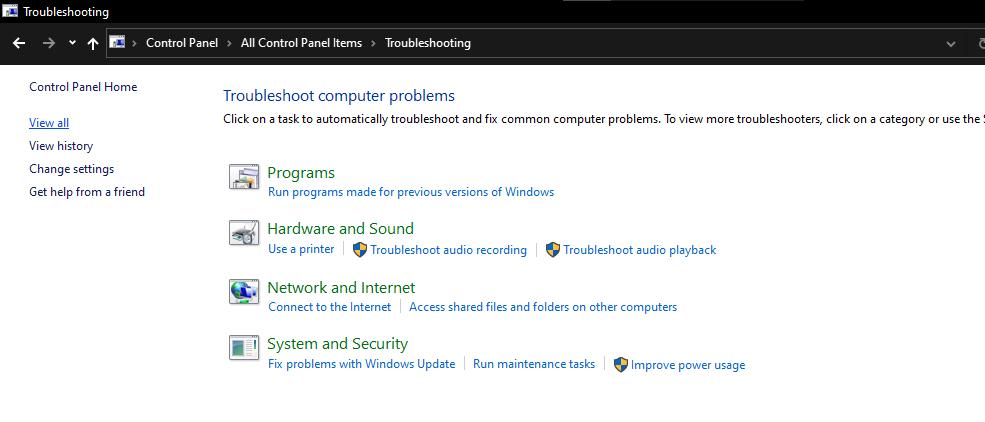Click Troubleshoot audio playback link

(x=639, y=250)
